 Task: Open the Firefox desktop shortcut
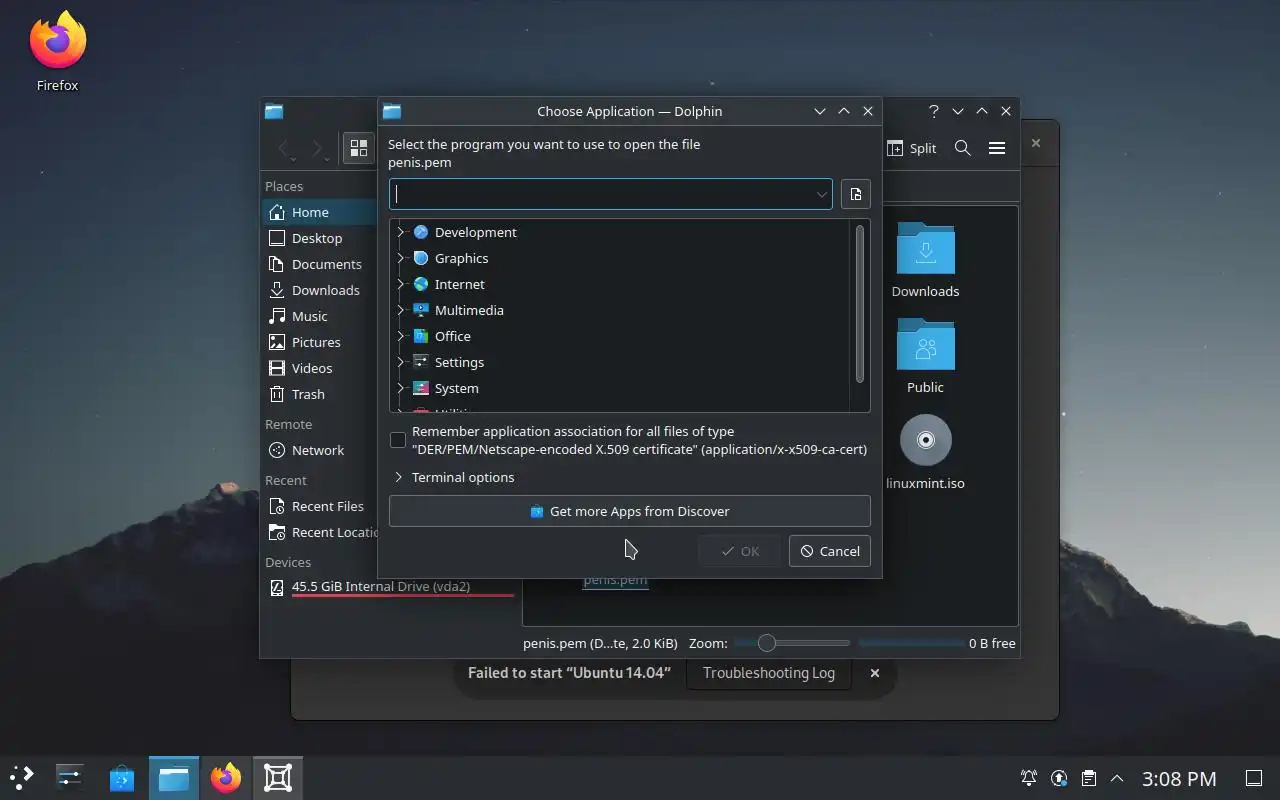click(58, 52)
